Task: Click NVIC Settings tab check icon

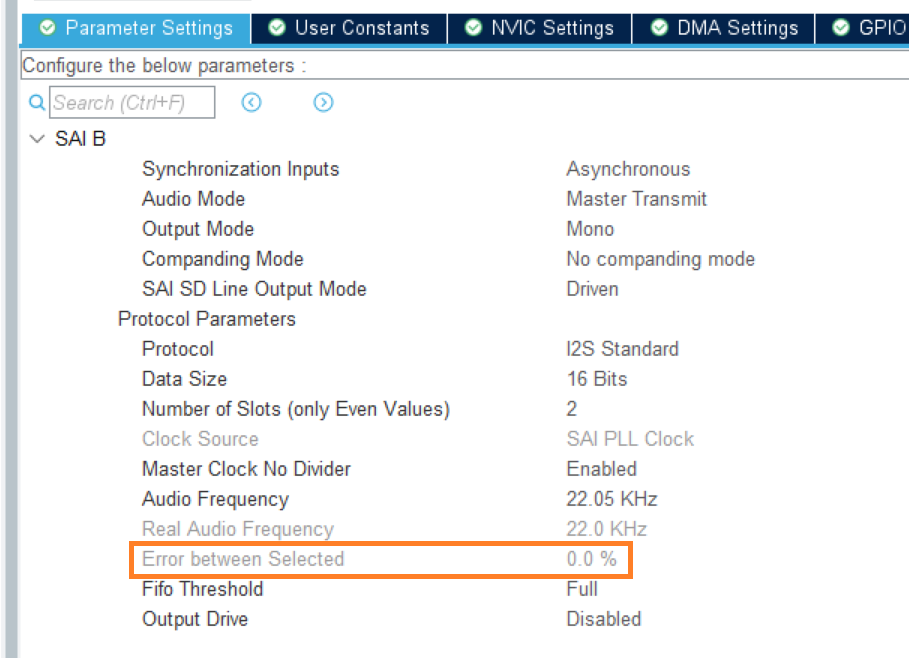Action: pyautogui.click(x=473, y=27)
